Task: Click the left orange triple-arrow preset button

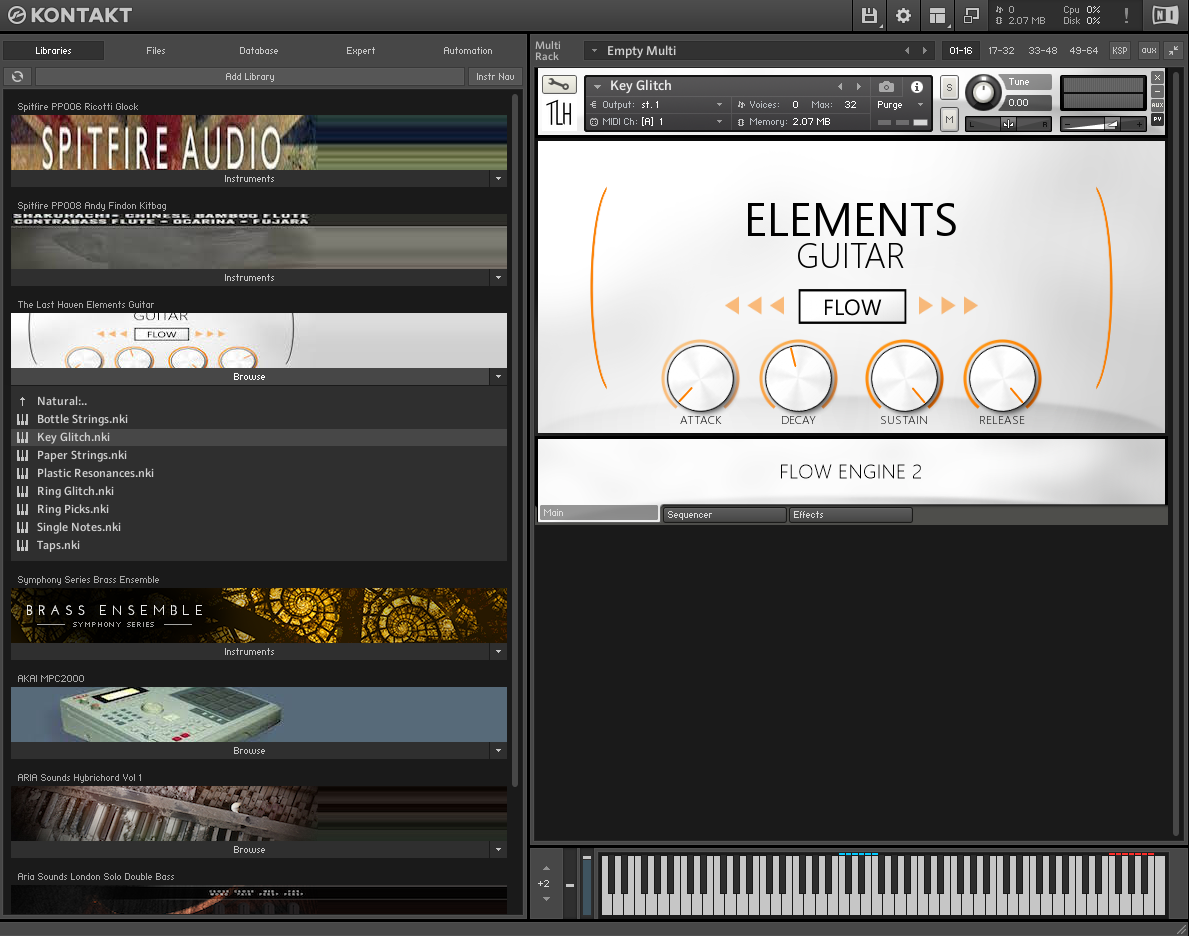Action: (x=754, y=306)
